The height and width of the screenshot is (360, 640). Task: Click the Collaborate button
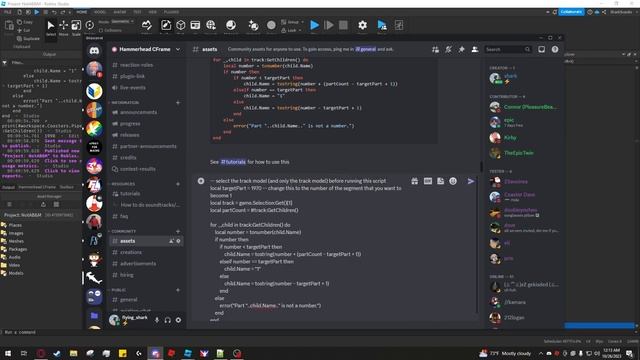(x=571, y=12)
